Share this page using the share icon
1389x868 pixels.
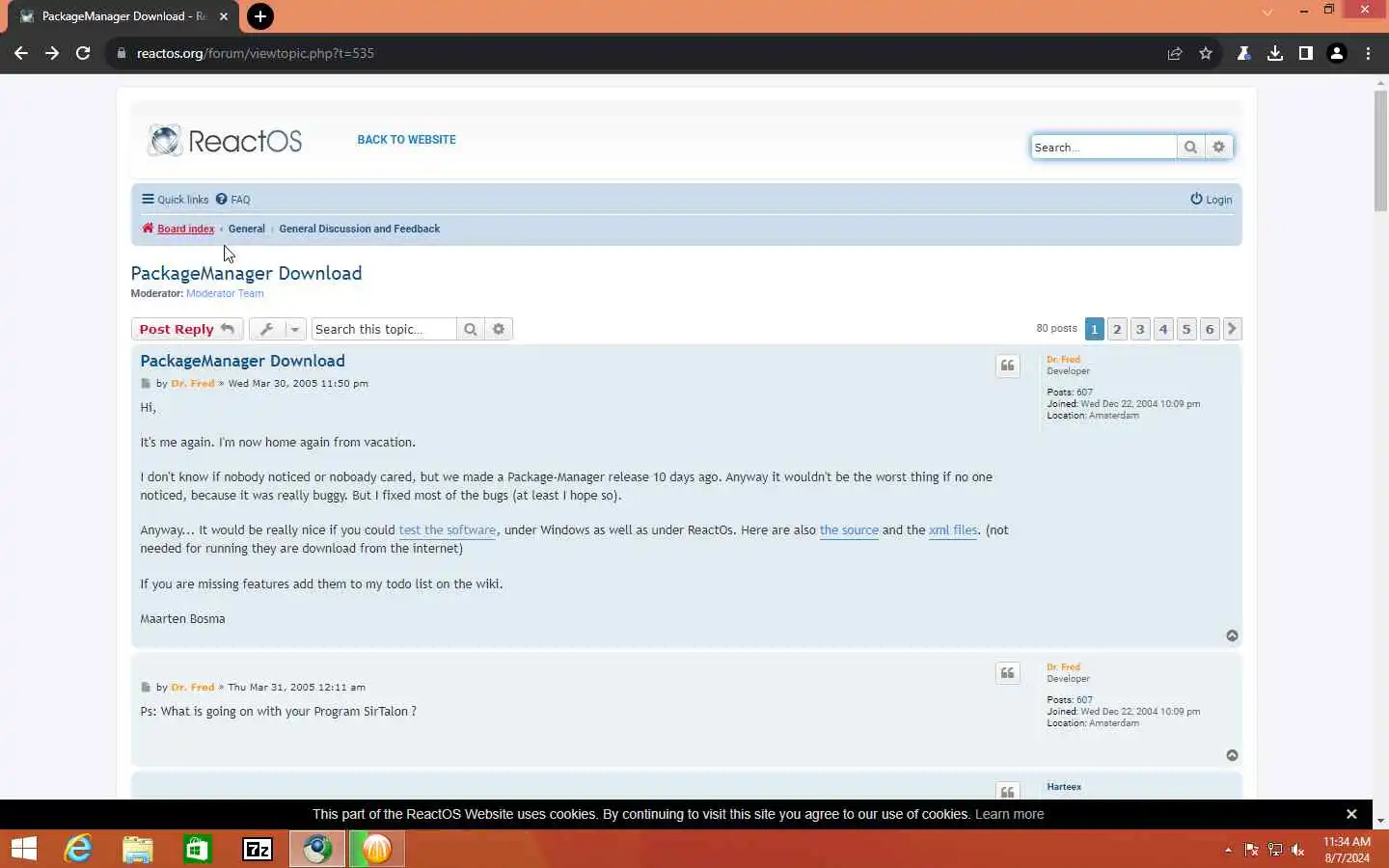tap(1175, 53)
